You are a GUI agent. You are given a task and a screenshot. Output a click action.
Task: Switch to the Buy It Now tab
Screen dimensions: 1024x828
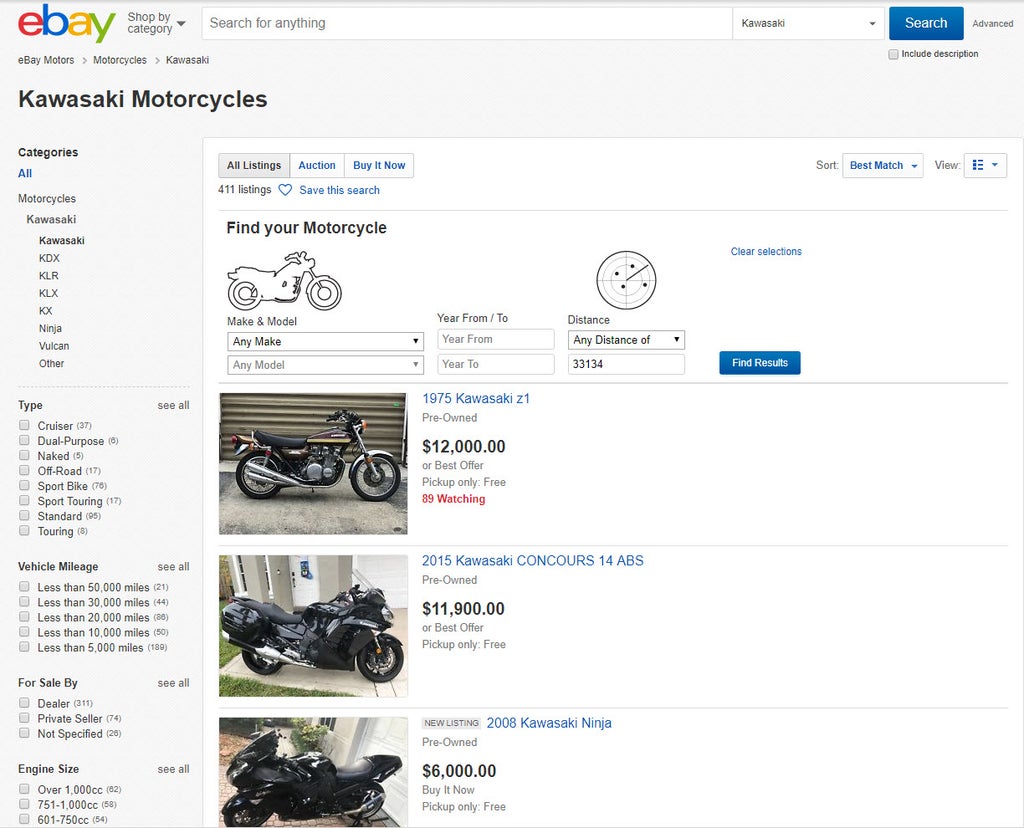379,166
